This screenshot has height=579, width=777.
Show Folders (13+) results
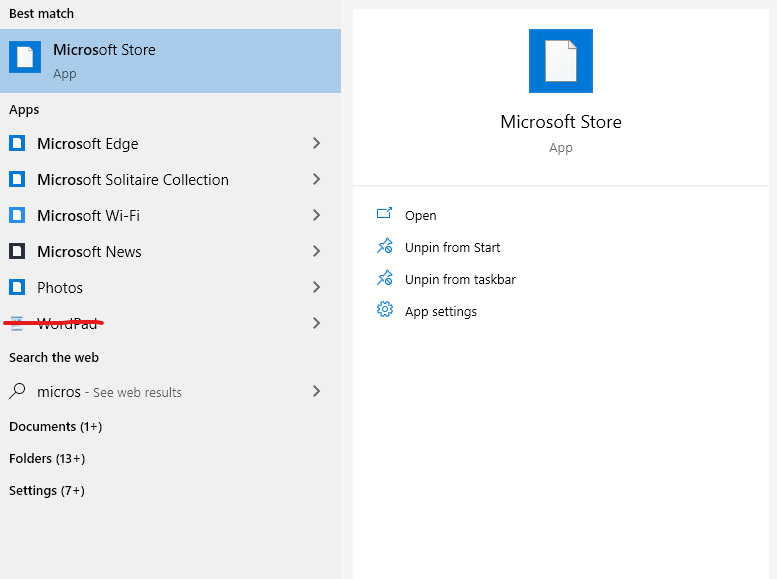point(47,459)
